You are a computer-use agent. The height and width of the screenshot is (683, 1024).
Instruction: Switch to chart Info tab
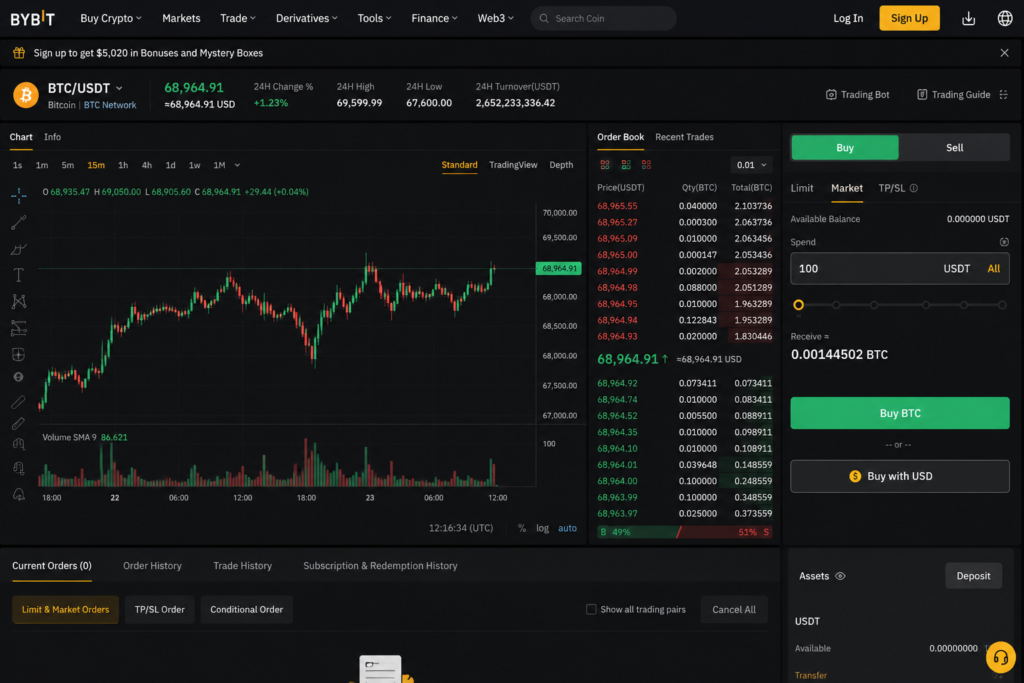coord(52,137)
